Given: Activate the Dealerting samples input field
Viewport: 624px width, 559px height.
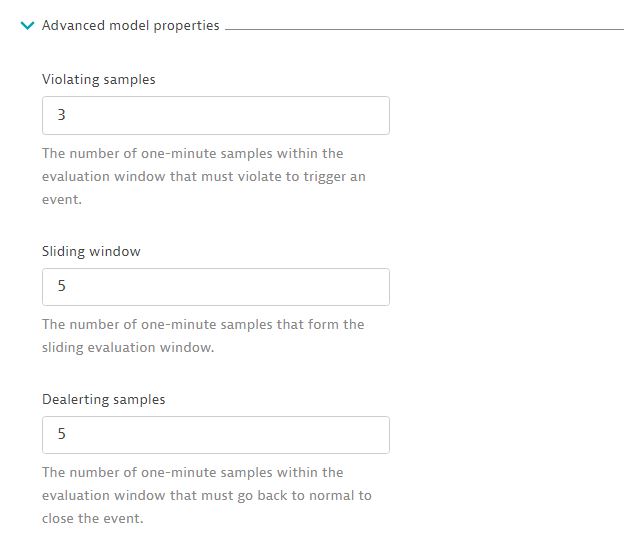Looking at the screenshot, I should (215, 435).
